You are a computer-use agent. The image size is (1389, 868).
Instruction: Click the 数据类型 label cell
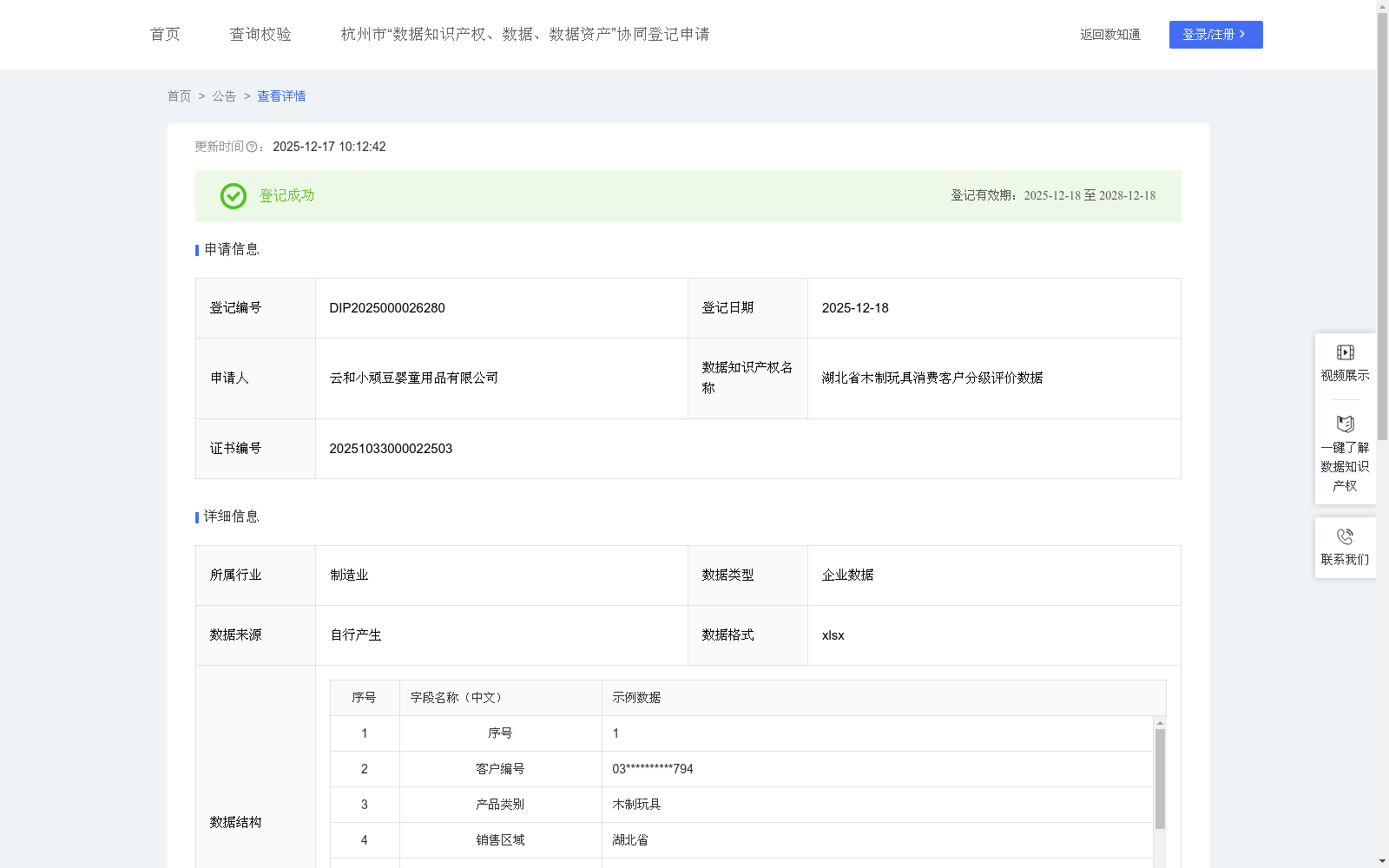point(747,575)
